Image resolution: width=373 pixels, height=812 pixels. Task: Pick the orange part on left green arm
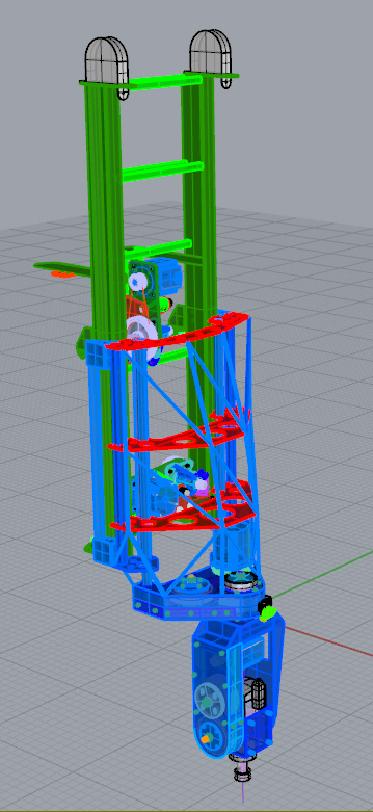(x=61, y=274)
